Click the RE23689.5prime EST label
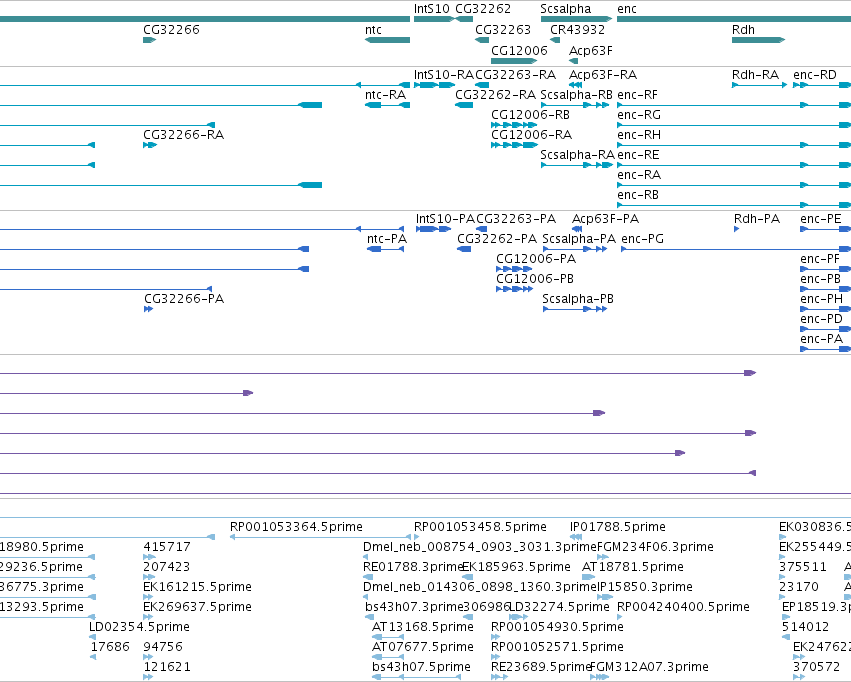The width and height of the screenshot is (851, 682). click(539, 667)
